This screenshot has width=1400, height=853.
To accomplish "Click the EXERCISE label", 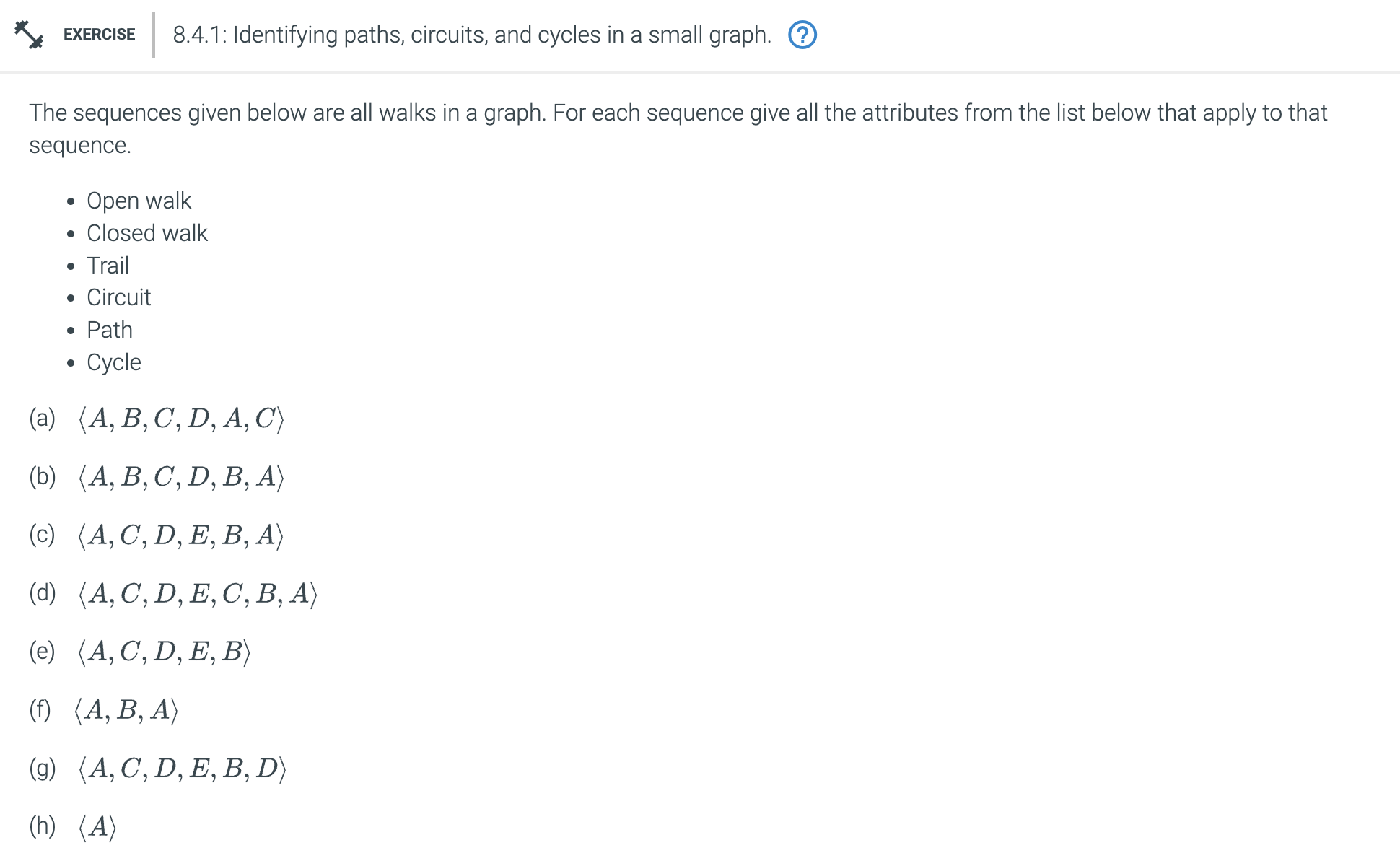I will pos(99,34).
